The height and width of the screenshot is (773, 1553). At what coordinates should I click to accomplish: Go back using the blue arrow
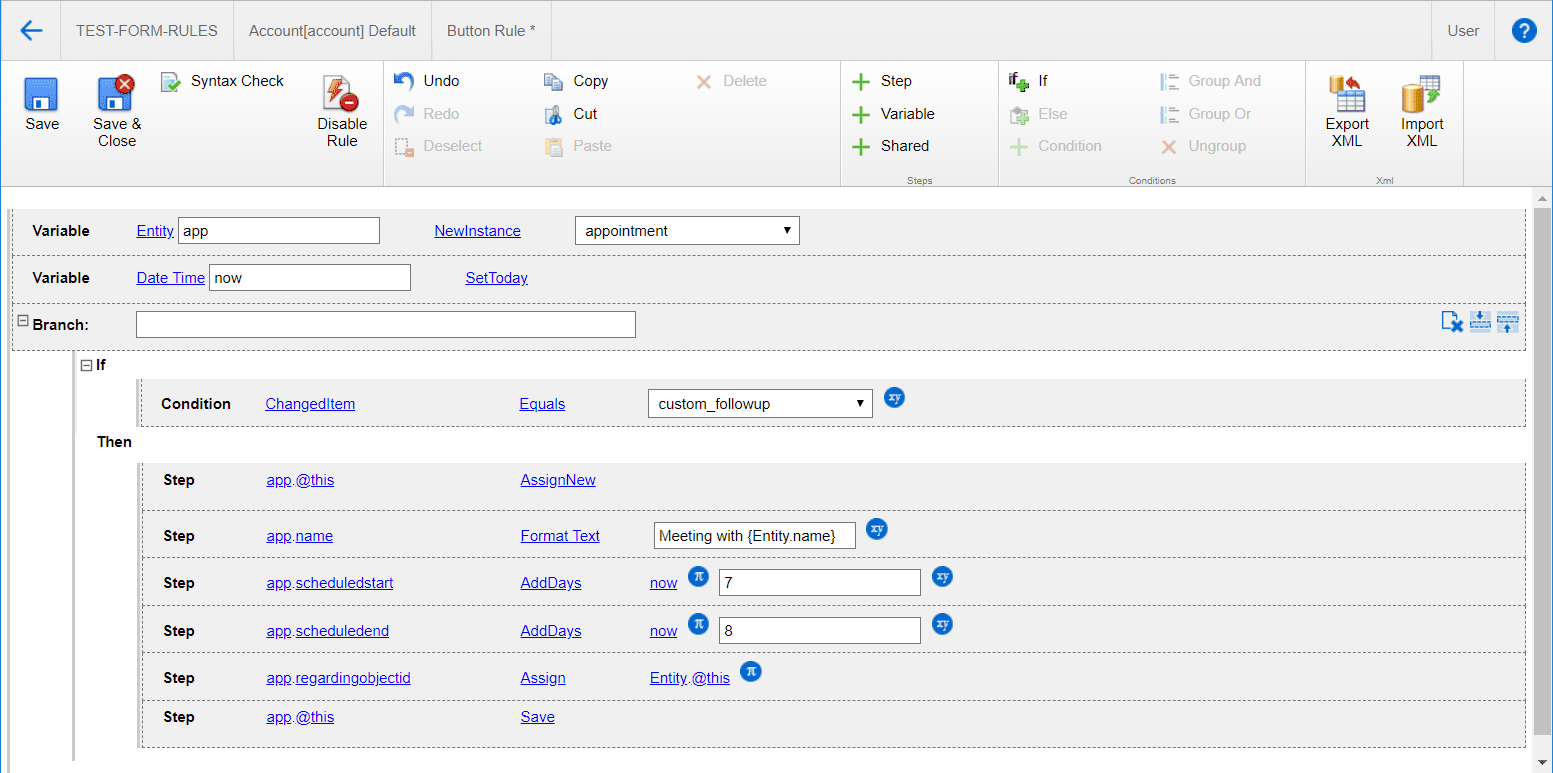31,30
